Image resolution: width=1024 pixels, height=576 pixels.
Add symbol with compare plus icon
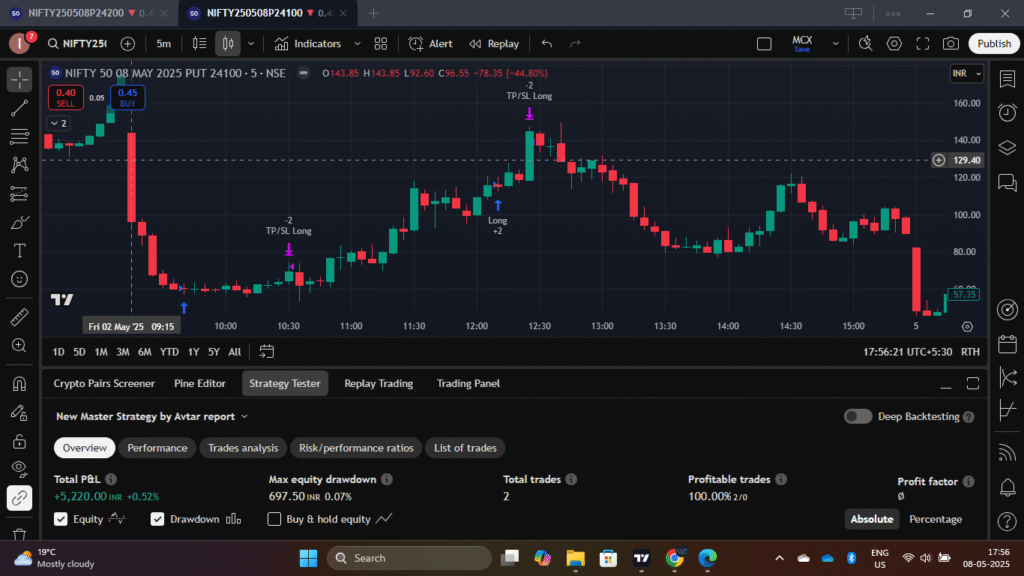pos(128,44)
